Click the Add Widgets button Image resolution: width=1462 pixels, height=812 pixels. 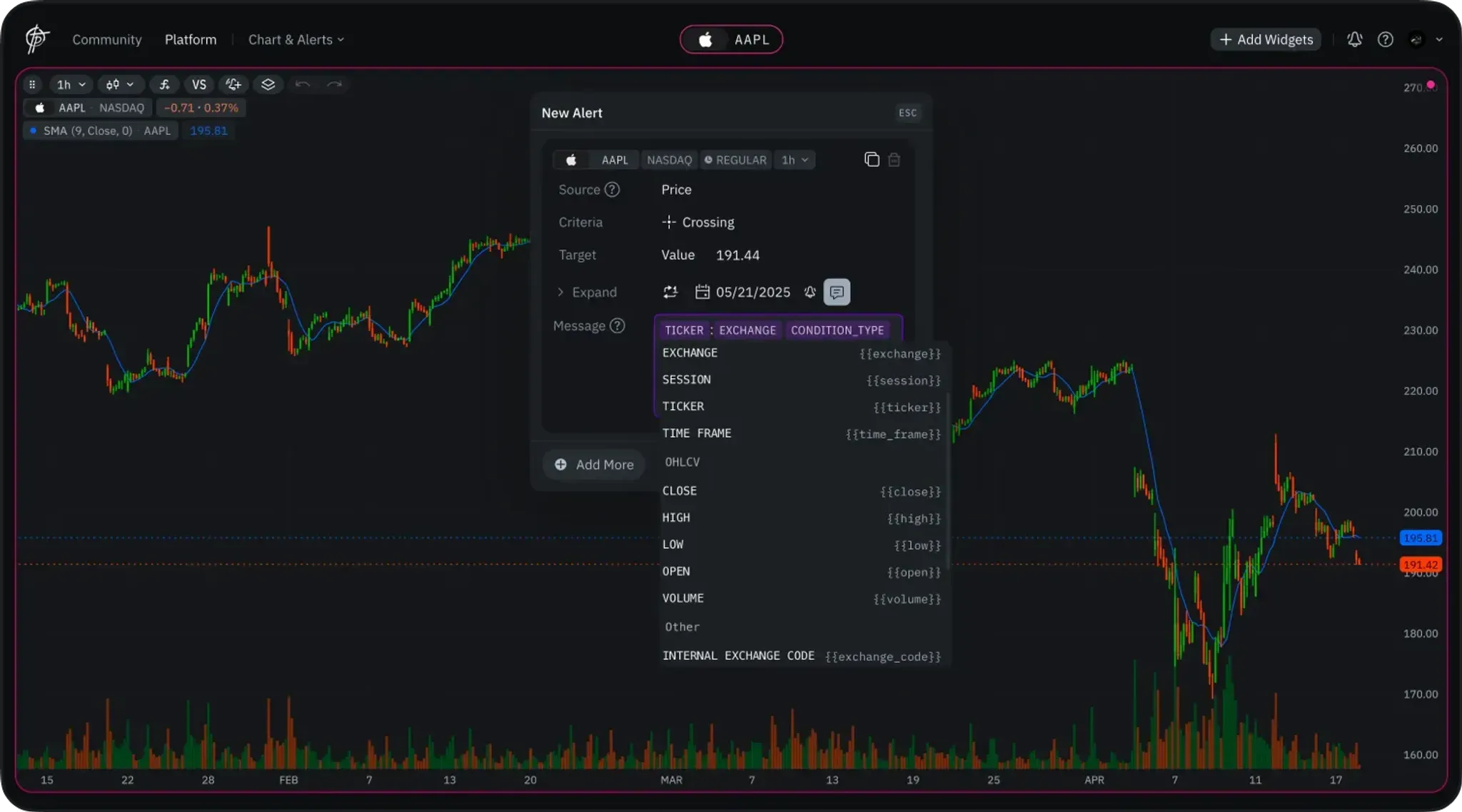click(x=1266, y=39)
